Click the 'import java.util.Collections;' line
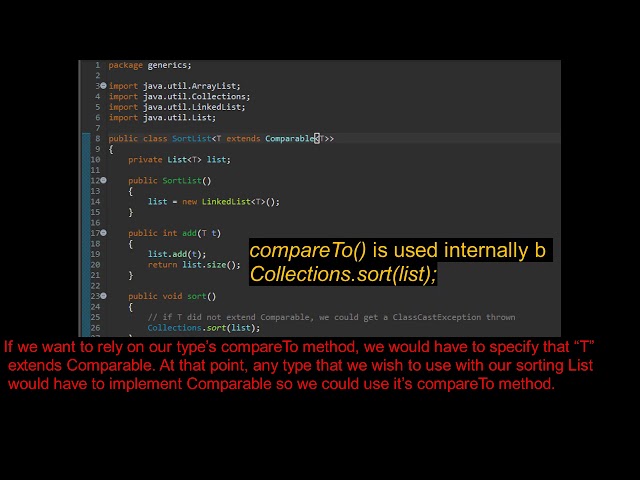The width and height of the screenshot is (640, 480). point(179,97)
